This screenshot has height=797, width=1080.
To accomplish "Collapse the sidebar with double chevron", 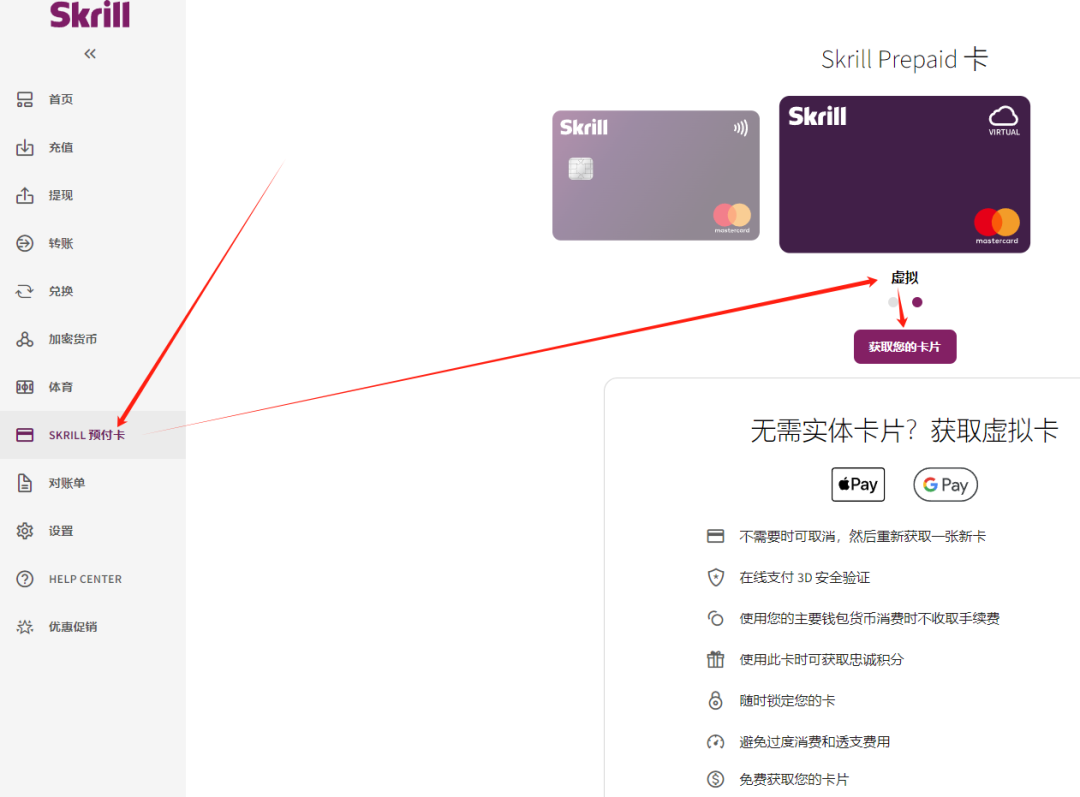I will pyautogui.click(x=90, y=54).
